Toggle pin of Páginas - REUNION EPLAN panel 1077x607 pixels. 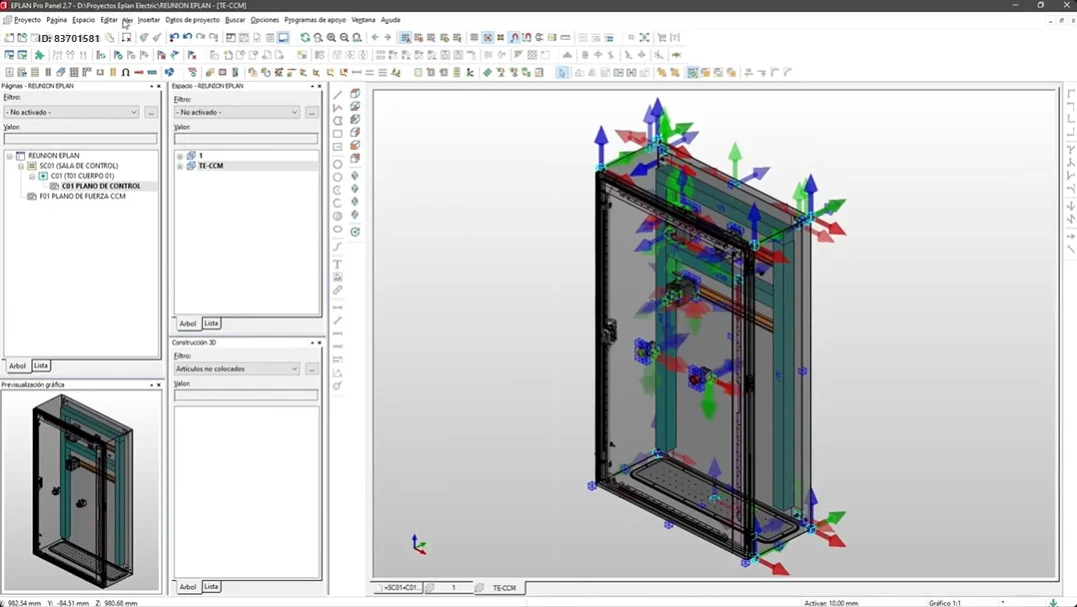point(151,87)
